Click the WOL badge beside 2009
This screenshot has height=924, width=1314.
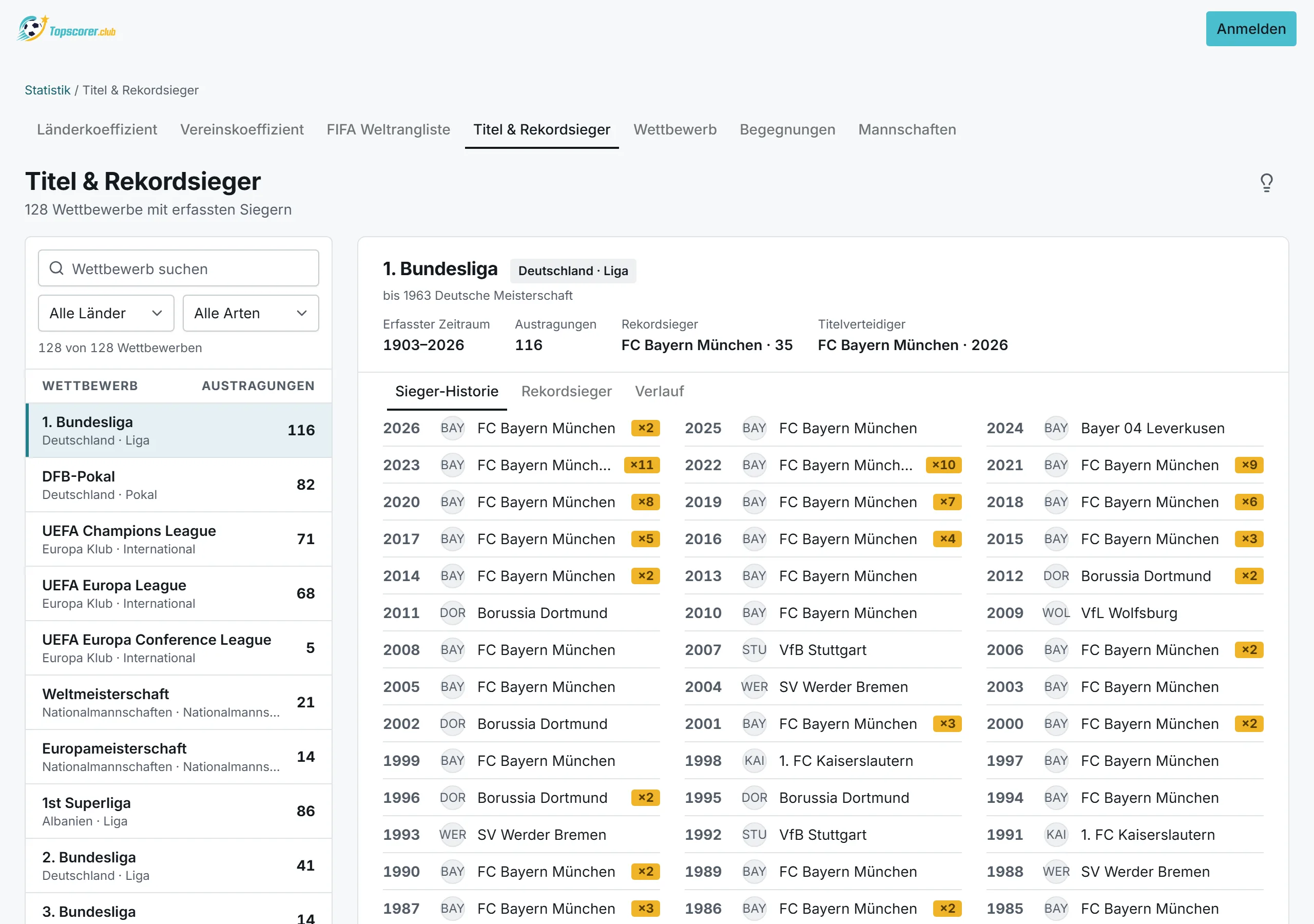click(1056, 612)
